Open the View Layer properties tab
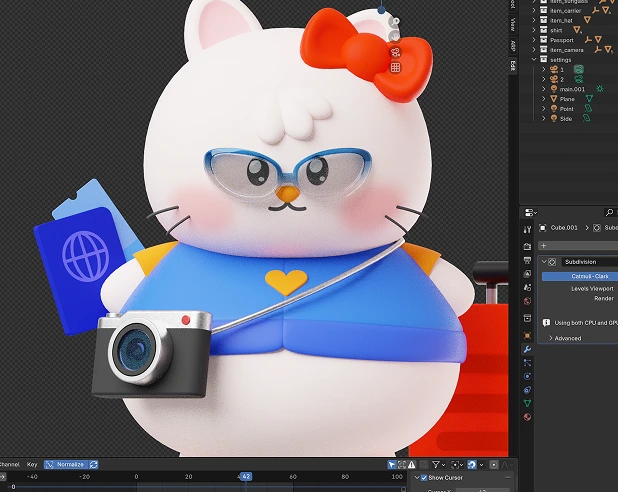 (x=527, y=274)
